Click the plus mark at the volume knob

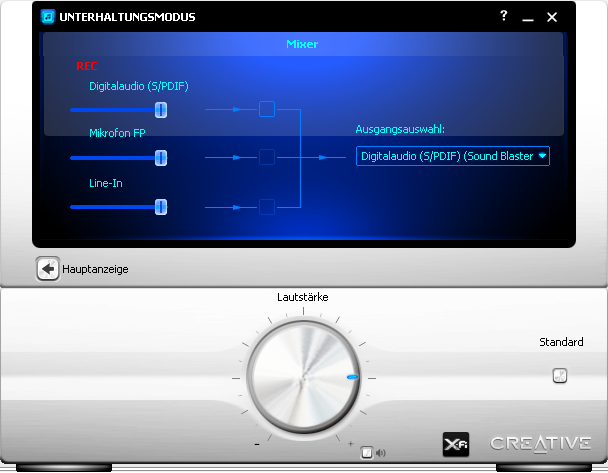pyautogui.click(x=351, y=444)
